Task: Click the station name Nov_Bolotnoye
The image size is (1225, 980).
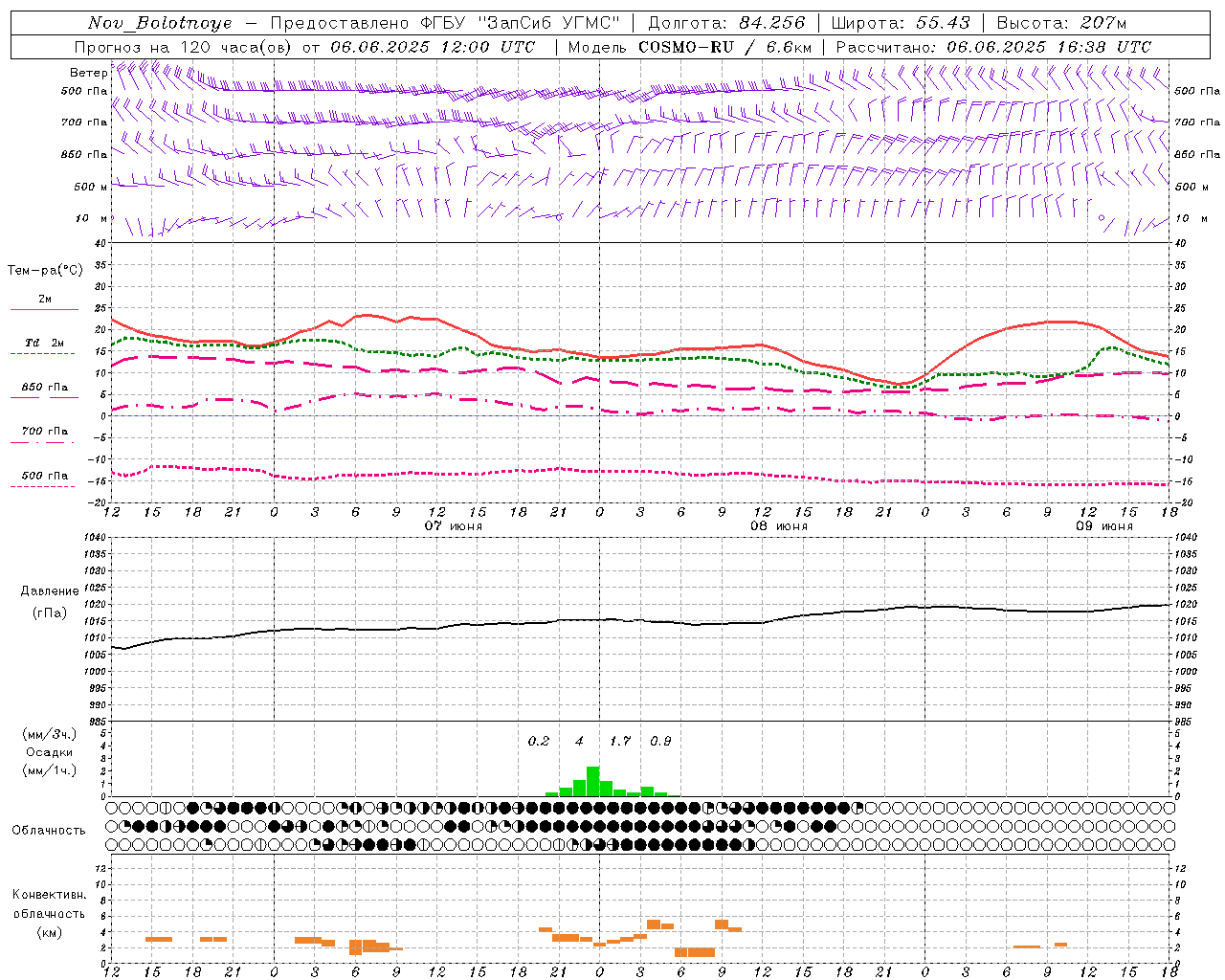Action: pyautogui.click(x=160, y=23)
